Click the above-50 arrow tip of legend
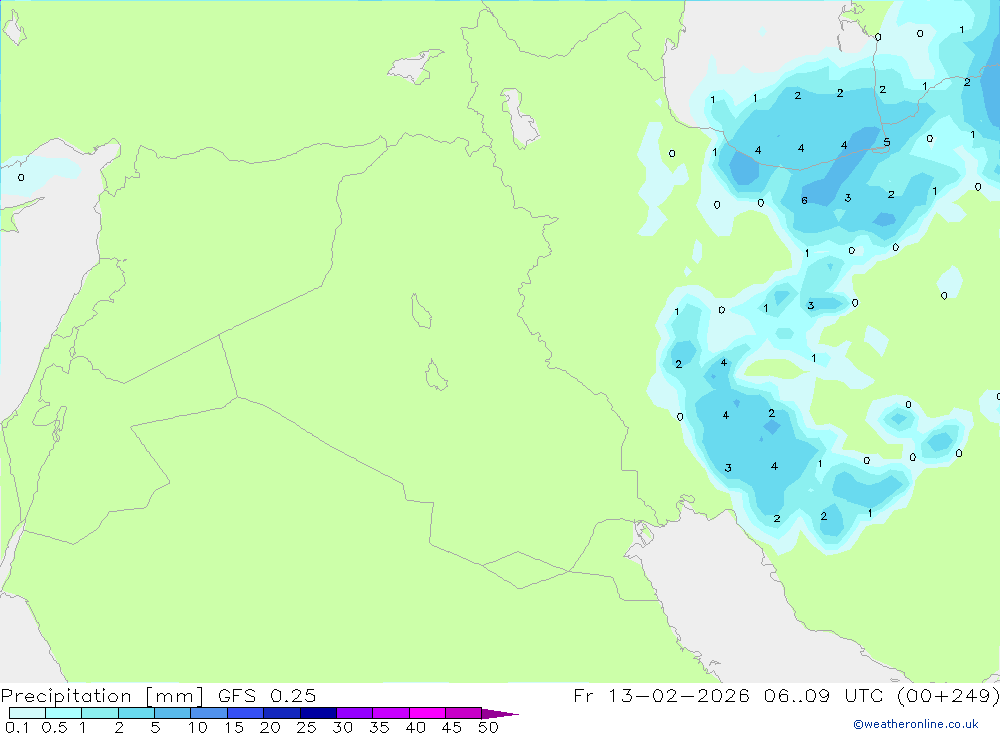 coord(499,714)
